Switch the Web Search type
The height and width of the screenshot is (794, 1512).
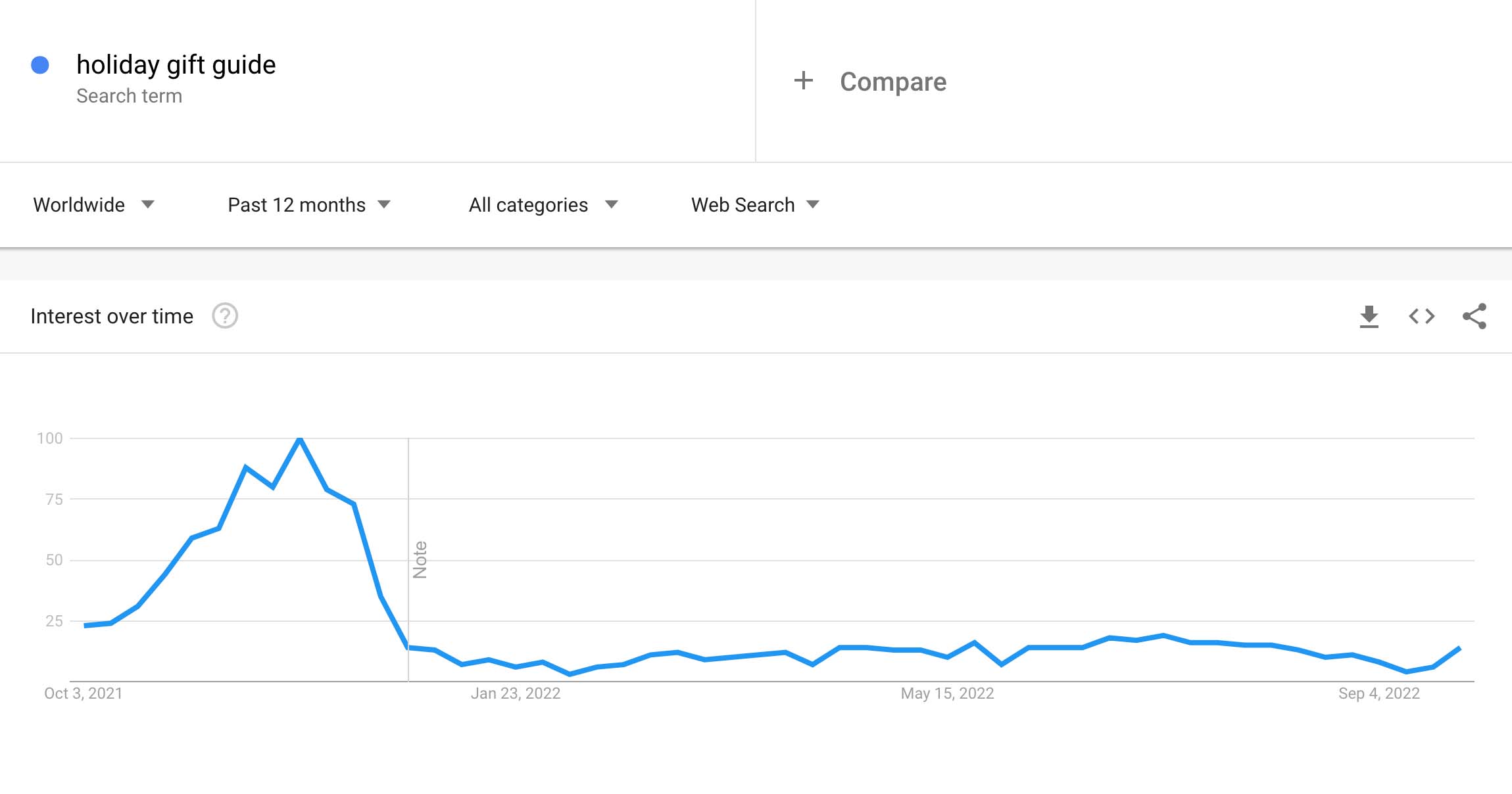753,204
